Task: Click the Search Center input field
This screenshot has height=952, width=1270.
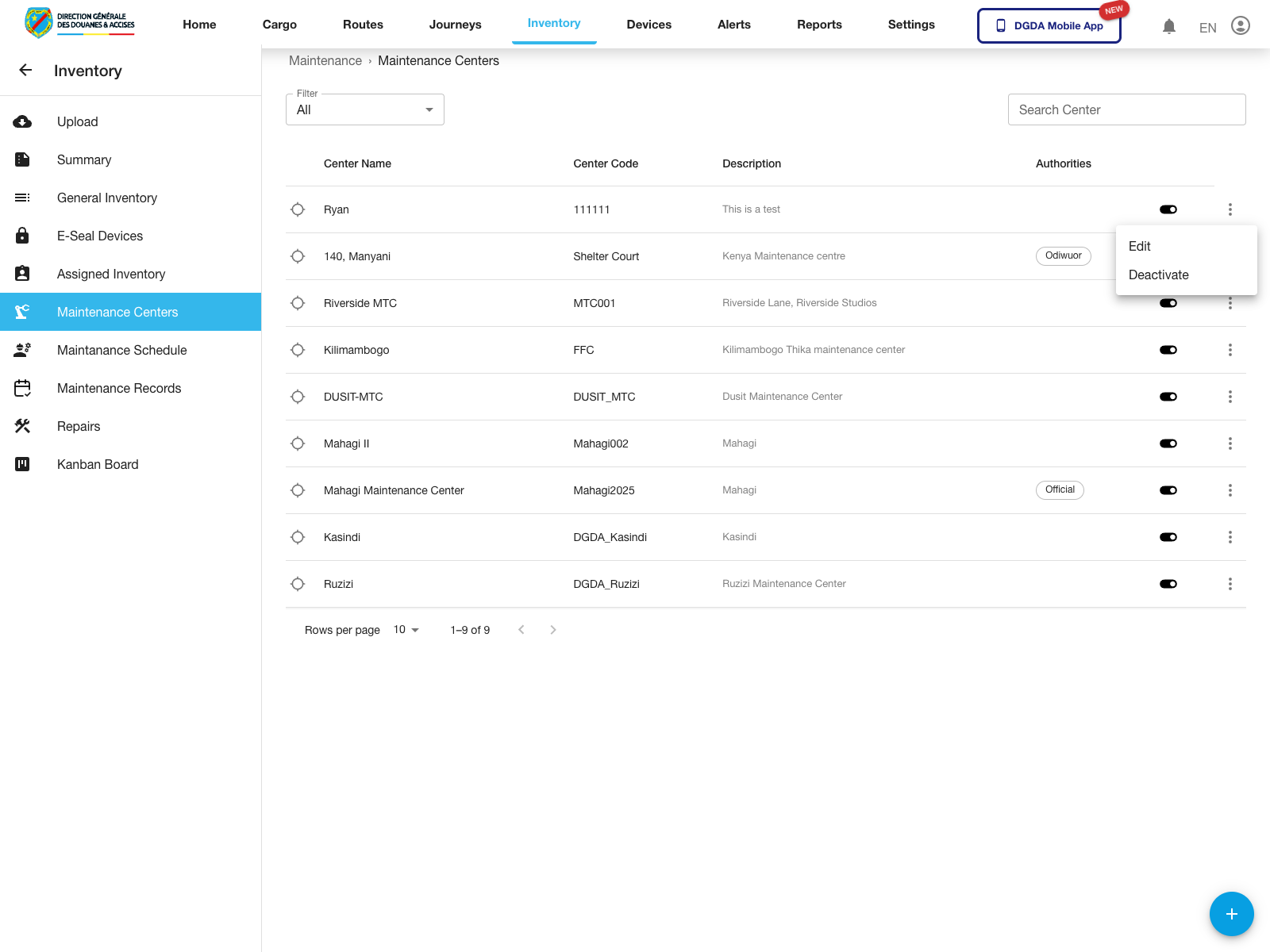Action: (x=1126, y=110)
